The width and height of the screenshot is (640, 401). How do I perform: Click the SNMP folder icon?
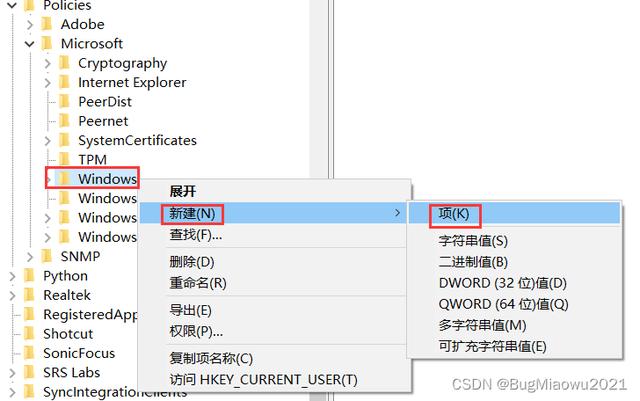[x=47, y=256]
